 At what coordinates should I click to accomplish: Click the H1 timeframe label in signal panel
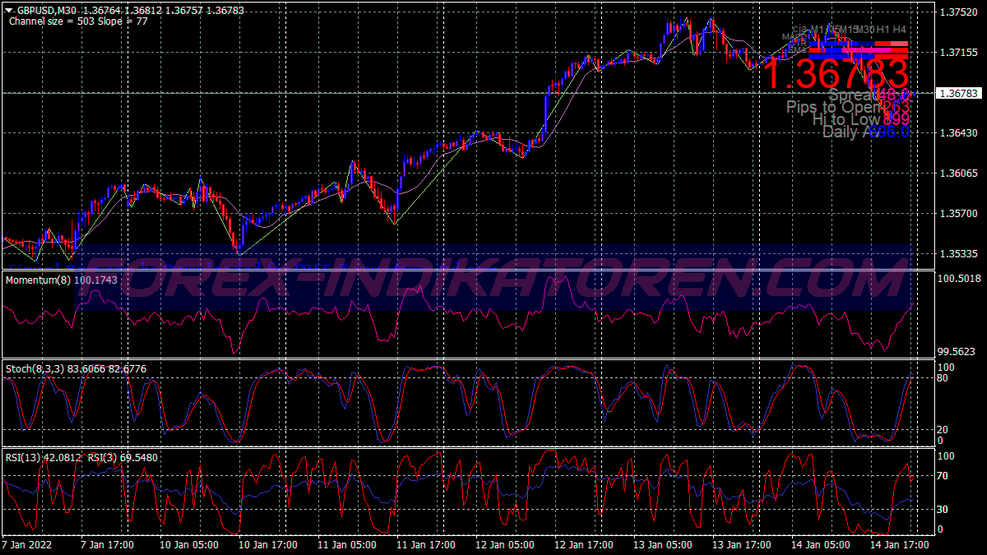tap(883, 30)
